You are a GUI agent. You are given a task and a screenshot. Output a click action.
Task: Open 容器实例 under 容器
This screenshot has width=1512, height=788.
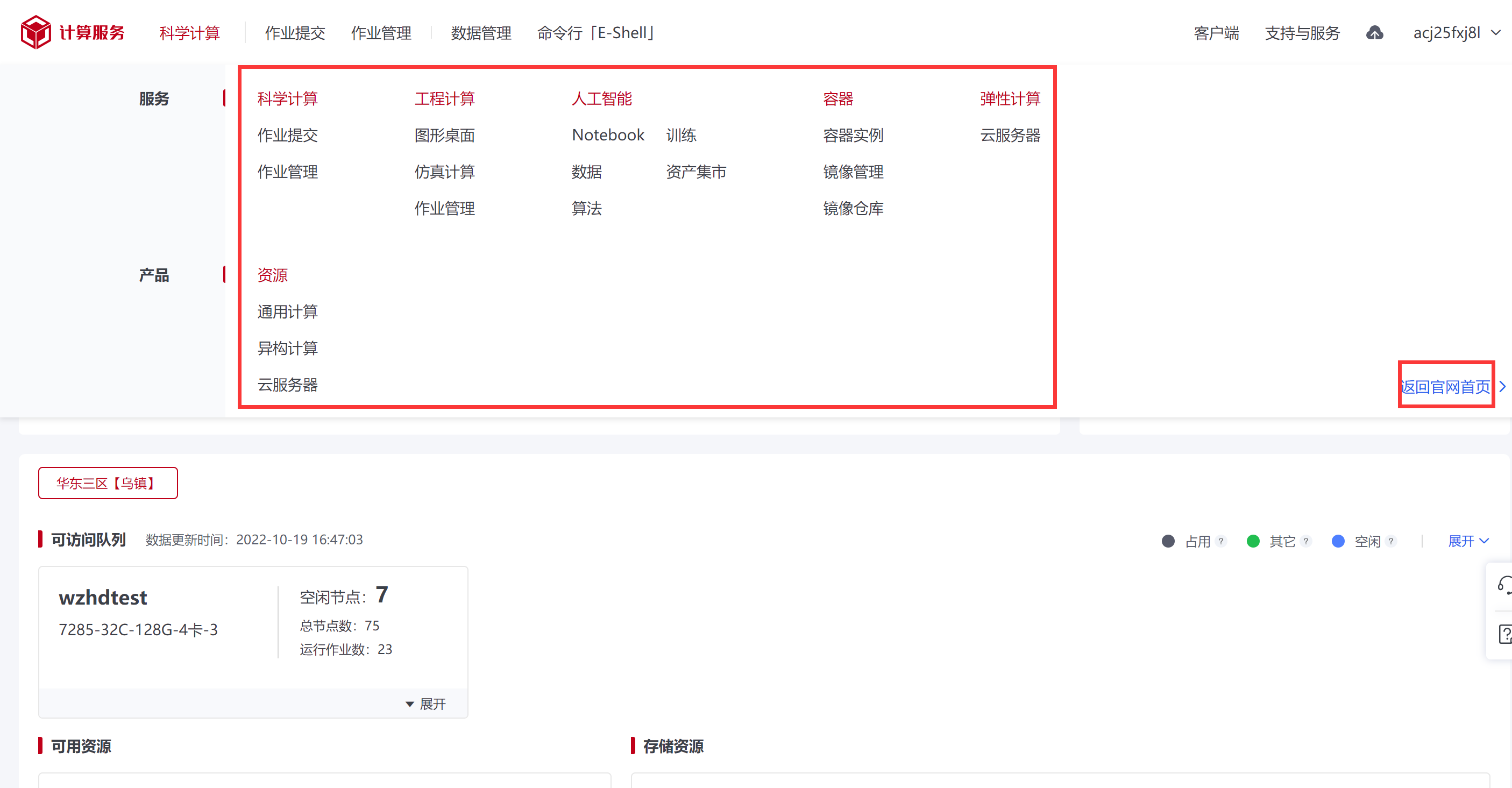point(854,135)
